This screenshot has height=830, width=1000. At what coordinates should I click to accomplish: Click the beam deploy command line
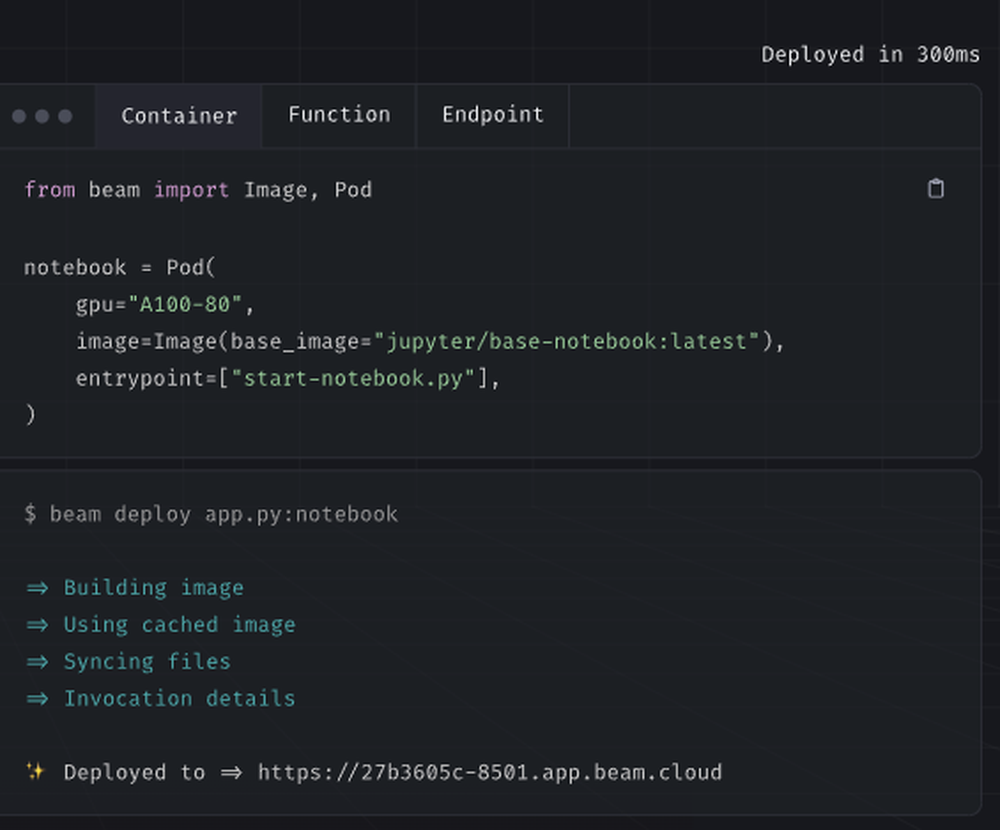click(212, 514)
